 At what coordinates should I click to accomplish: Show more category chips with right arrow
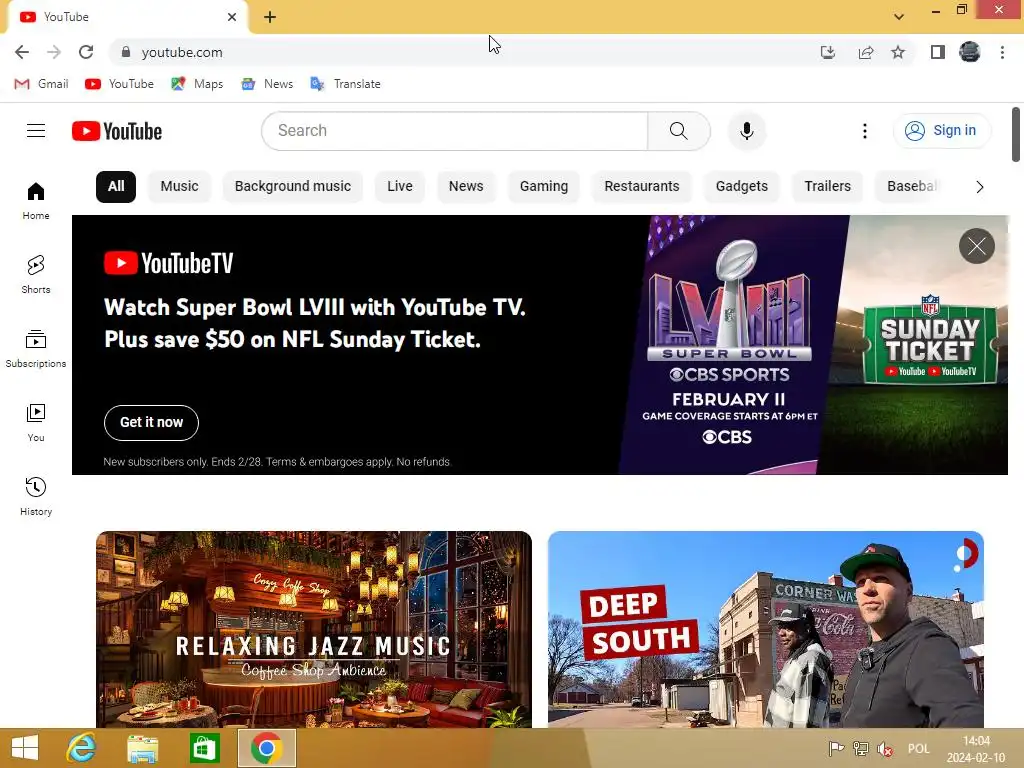pos(979,187)
